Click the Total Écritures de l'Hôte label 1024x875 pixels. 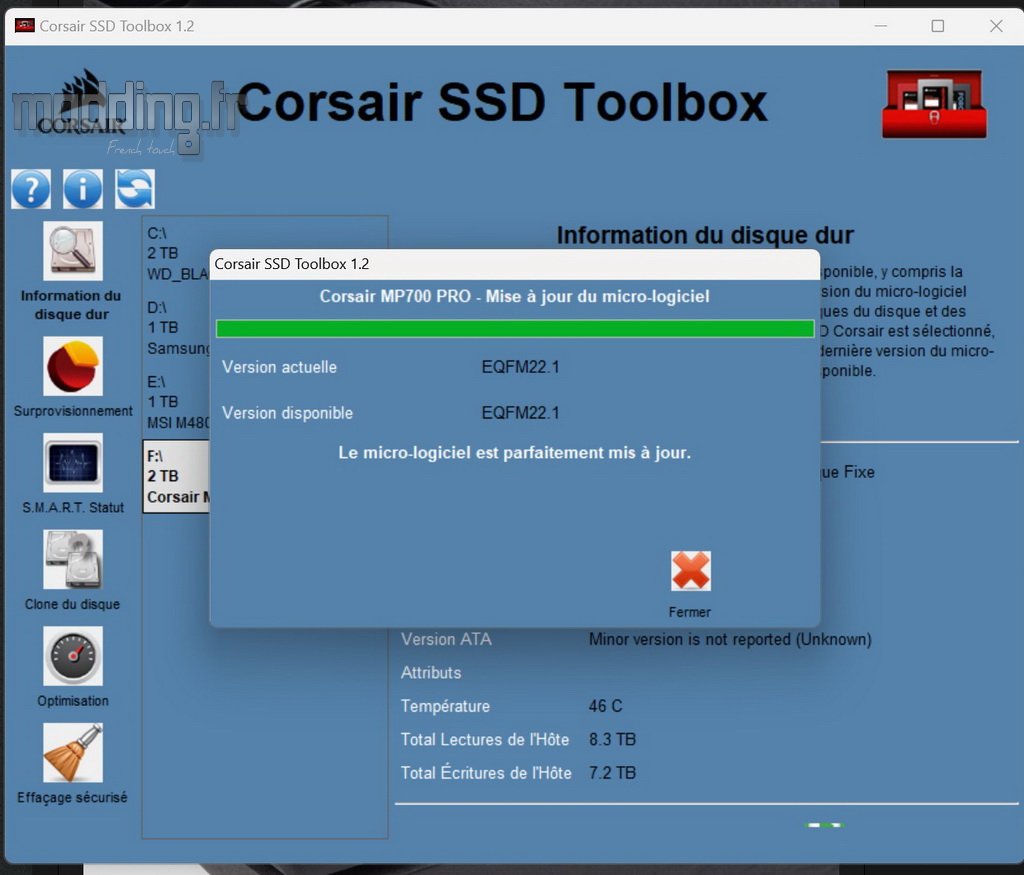[486, 773]
